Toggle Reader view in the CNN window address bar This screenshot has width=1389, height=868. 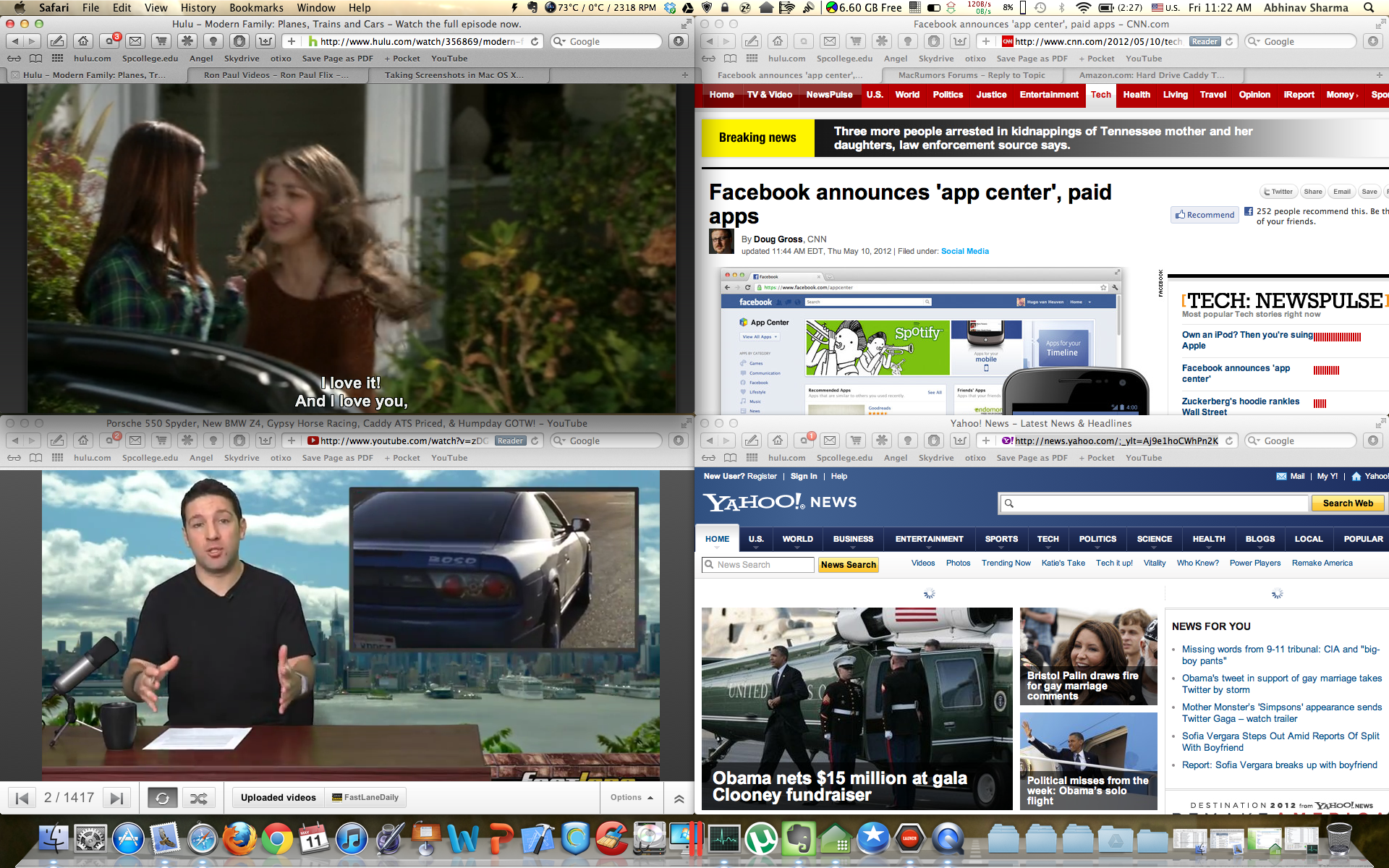click(x=1205, y=41)
